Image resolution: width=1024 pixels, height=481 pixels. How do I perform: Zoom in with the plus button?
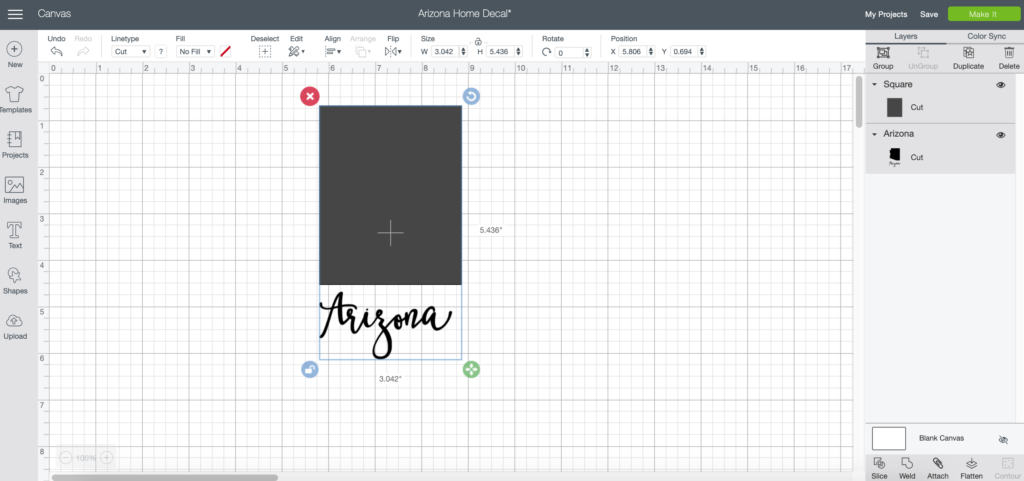click(x=106, y=458)
